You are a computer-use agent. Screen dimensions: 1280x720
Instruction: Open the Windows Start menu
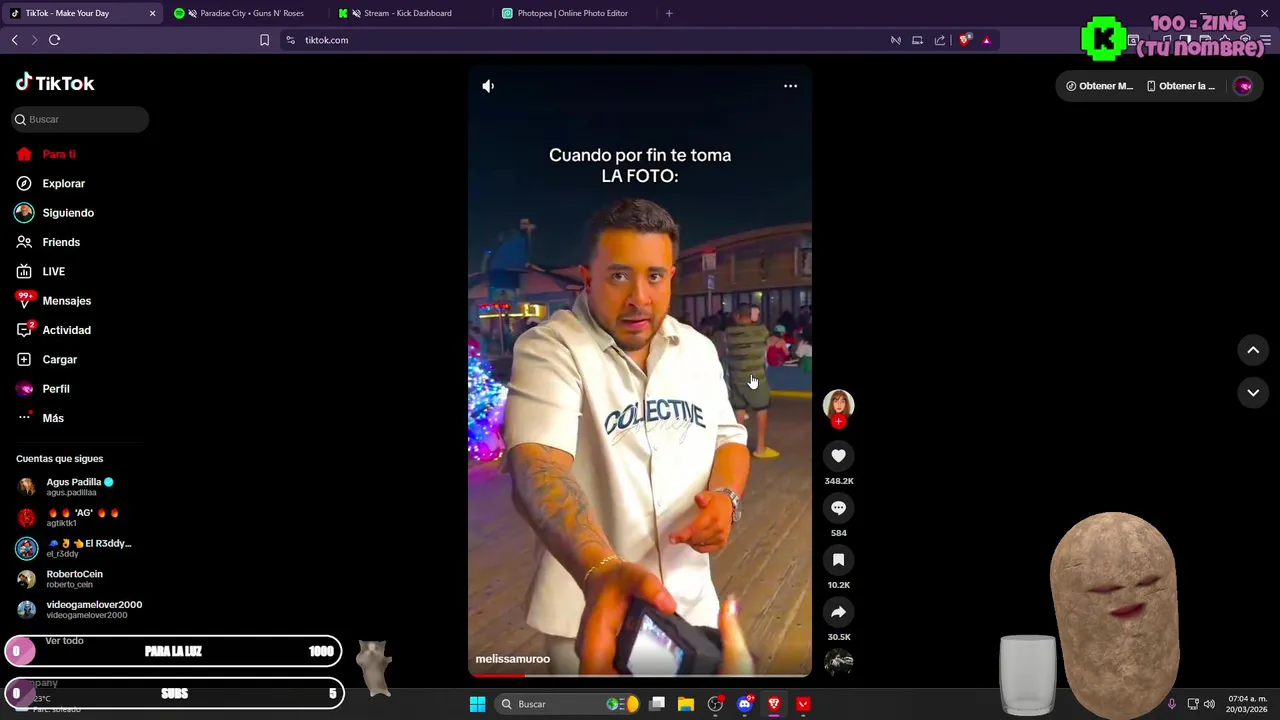click(477, 704)
